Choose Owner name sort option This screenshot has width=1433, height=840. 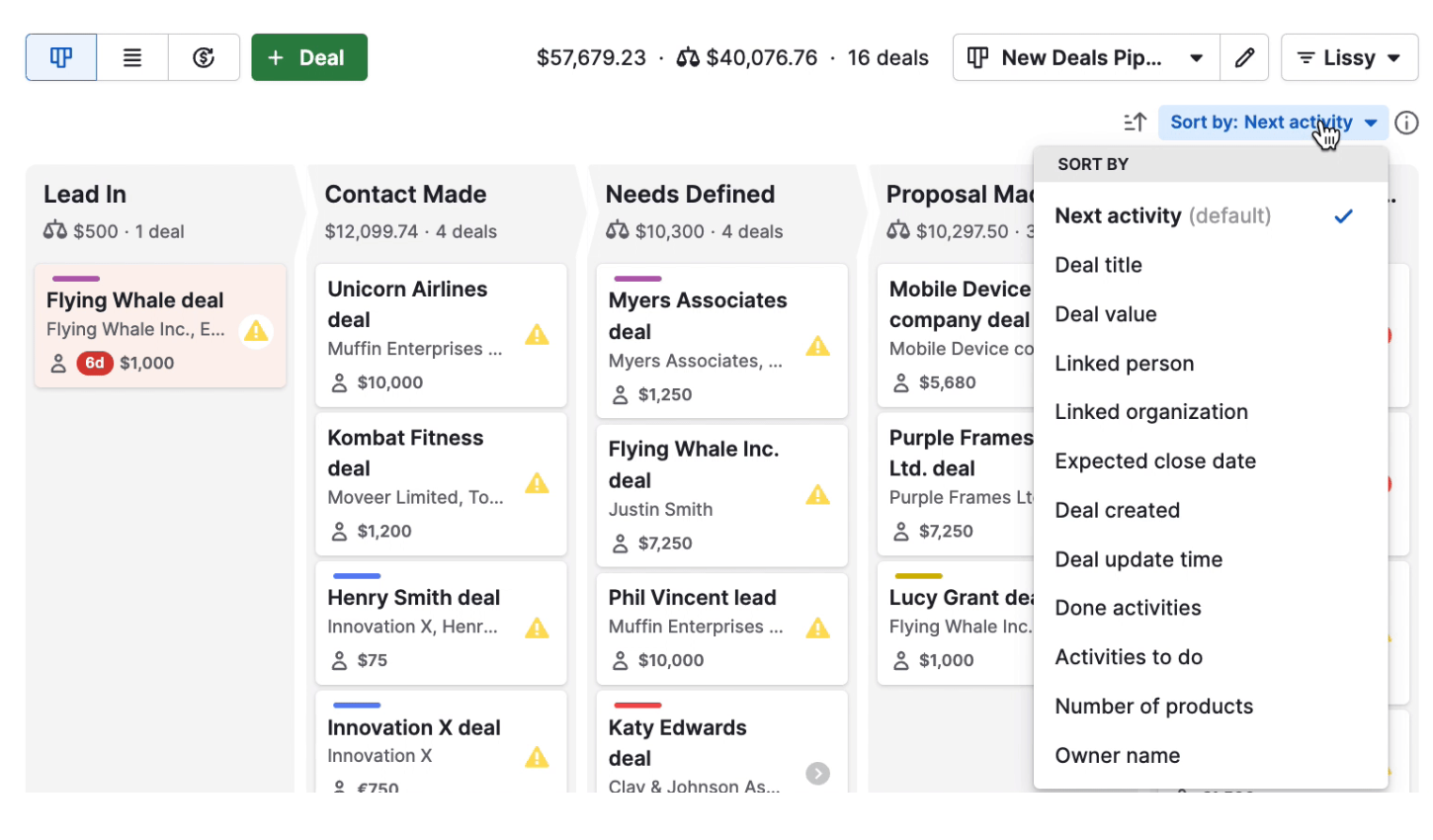(1118, 756)
